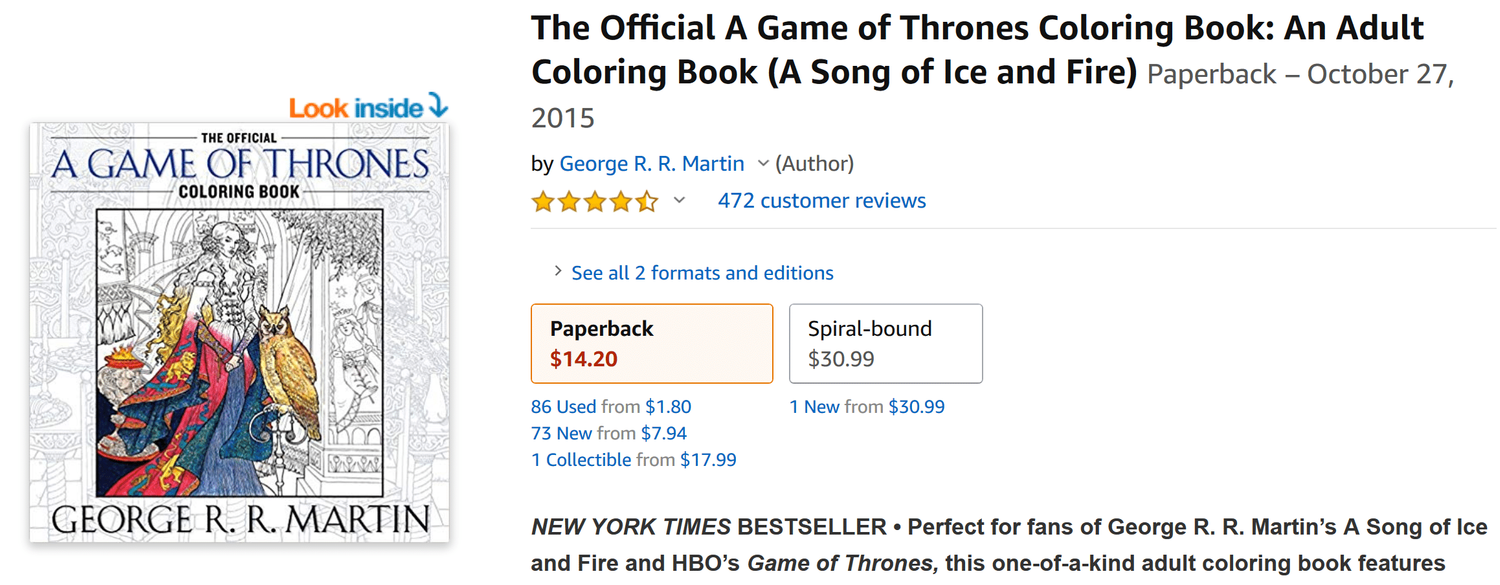Click the 86 Used offers link

pos(564,407)
